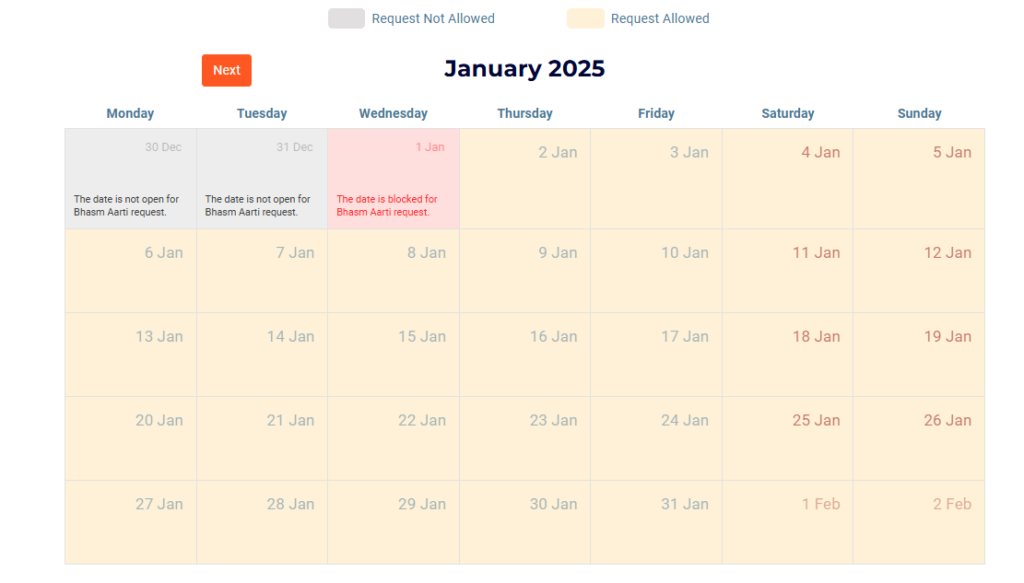Image resolution: width=1024 pixels, height=583 pixels.
Task: Click the Wednesday column header
Action: [x=393, y=114]
